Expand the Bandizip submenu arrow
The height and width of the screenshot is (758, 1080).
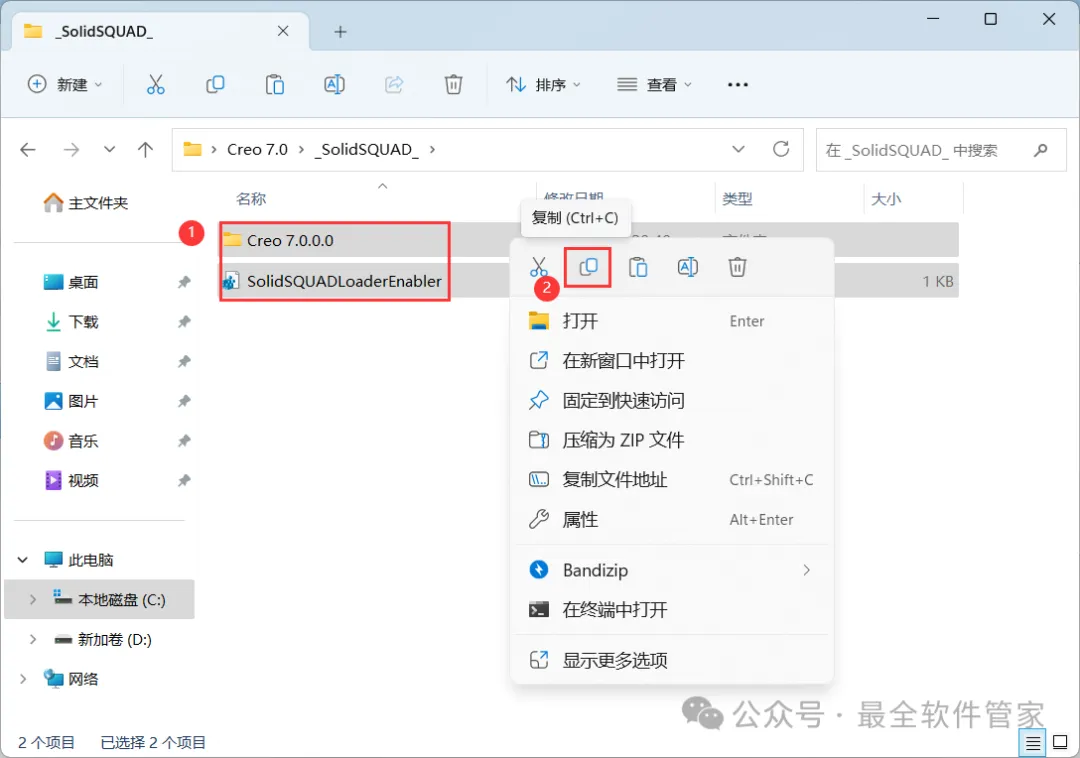[x=806, y=570]
